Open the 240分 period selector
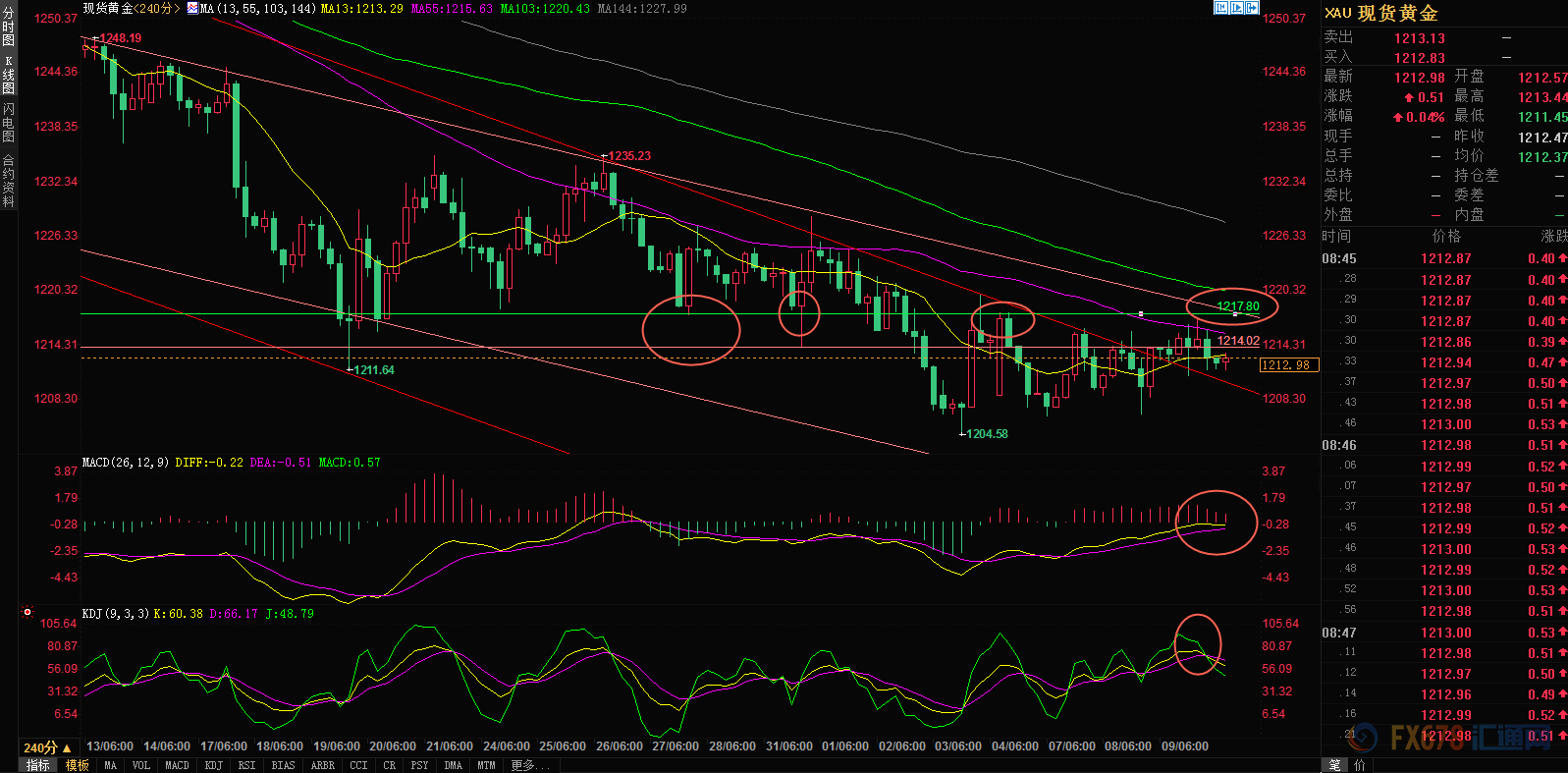 click(x=46, y=747)
